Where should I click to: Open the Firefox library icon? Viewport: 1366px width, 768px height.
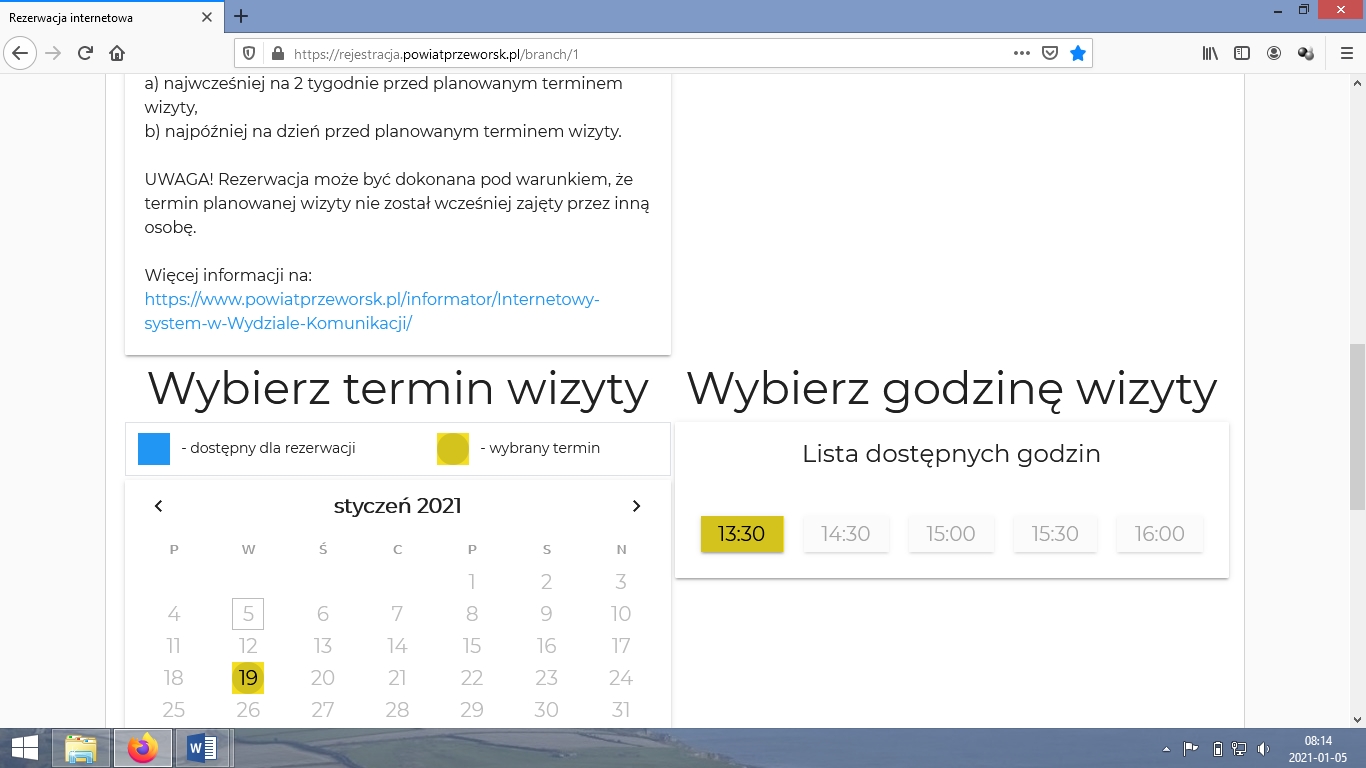(x=1210, y=53)
